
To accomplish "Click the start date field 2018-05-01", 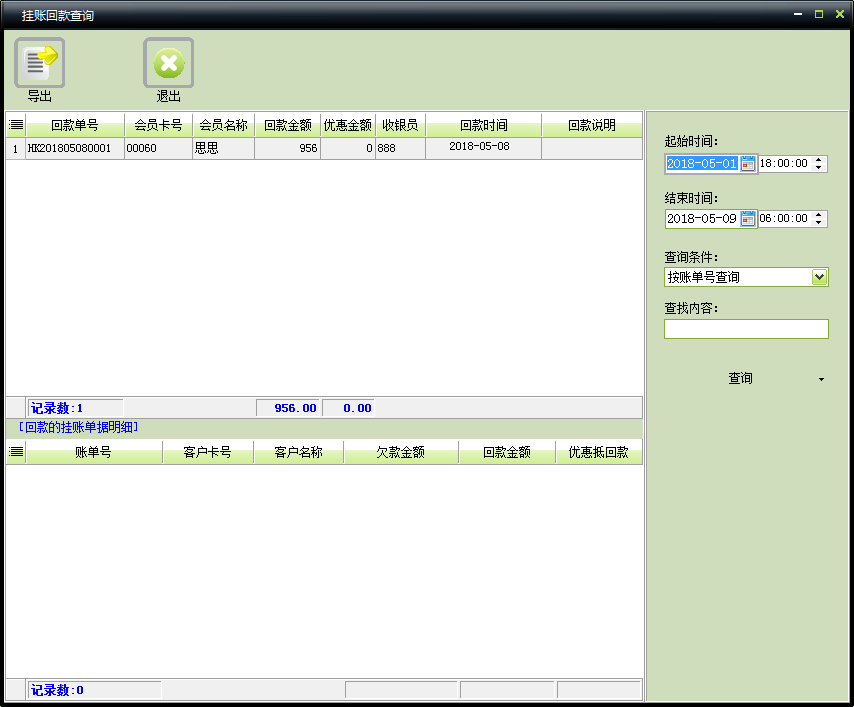I will 702,163.
